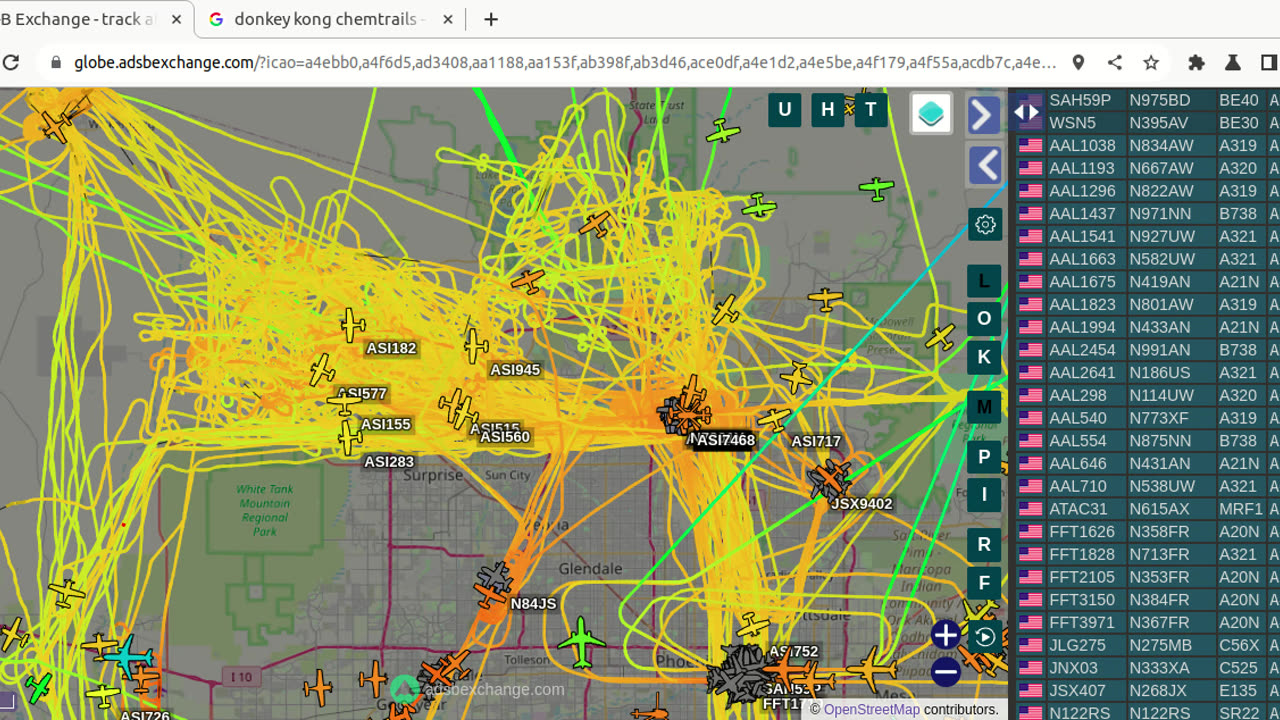Close the donkey kong chemtrails tab
1280x720 pixels.
[x=447, y=19]
